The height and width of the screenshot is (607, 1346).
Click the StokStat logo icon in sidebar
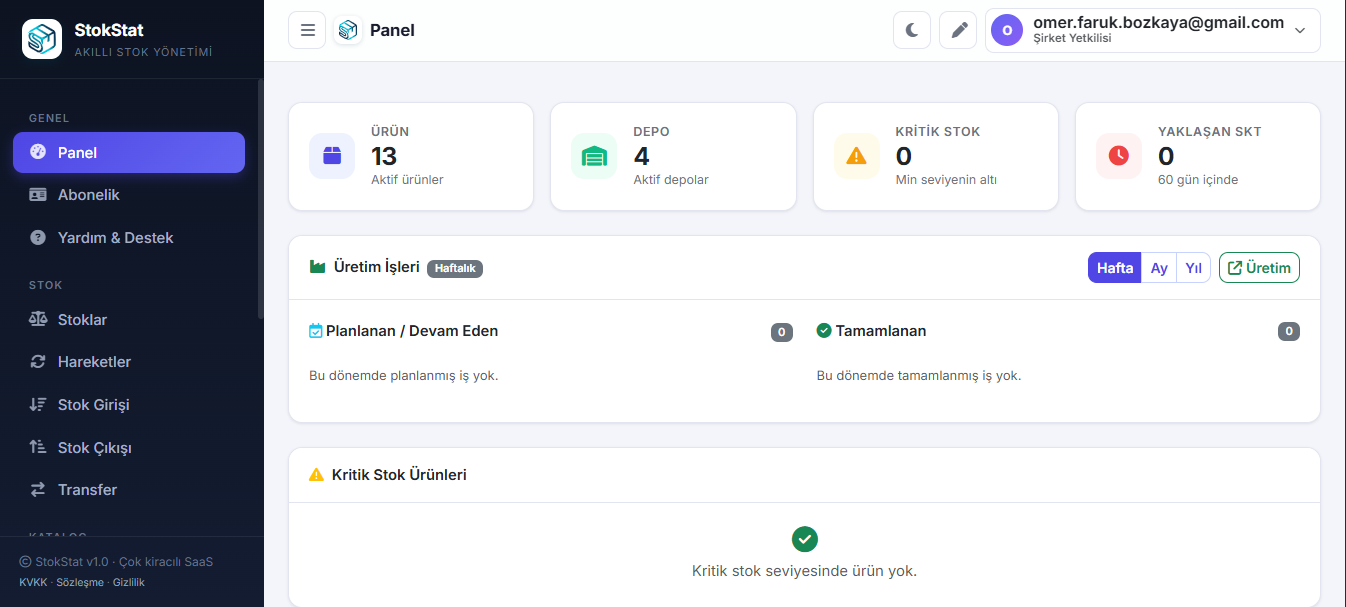pyautogui.click(x=42, y=39)
